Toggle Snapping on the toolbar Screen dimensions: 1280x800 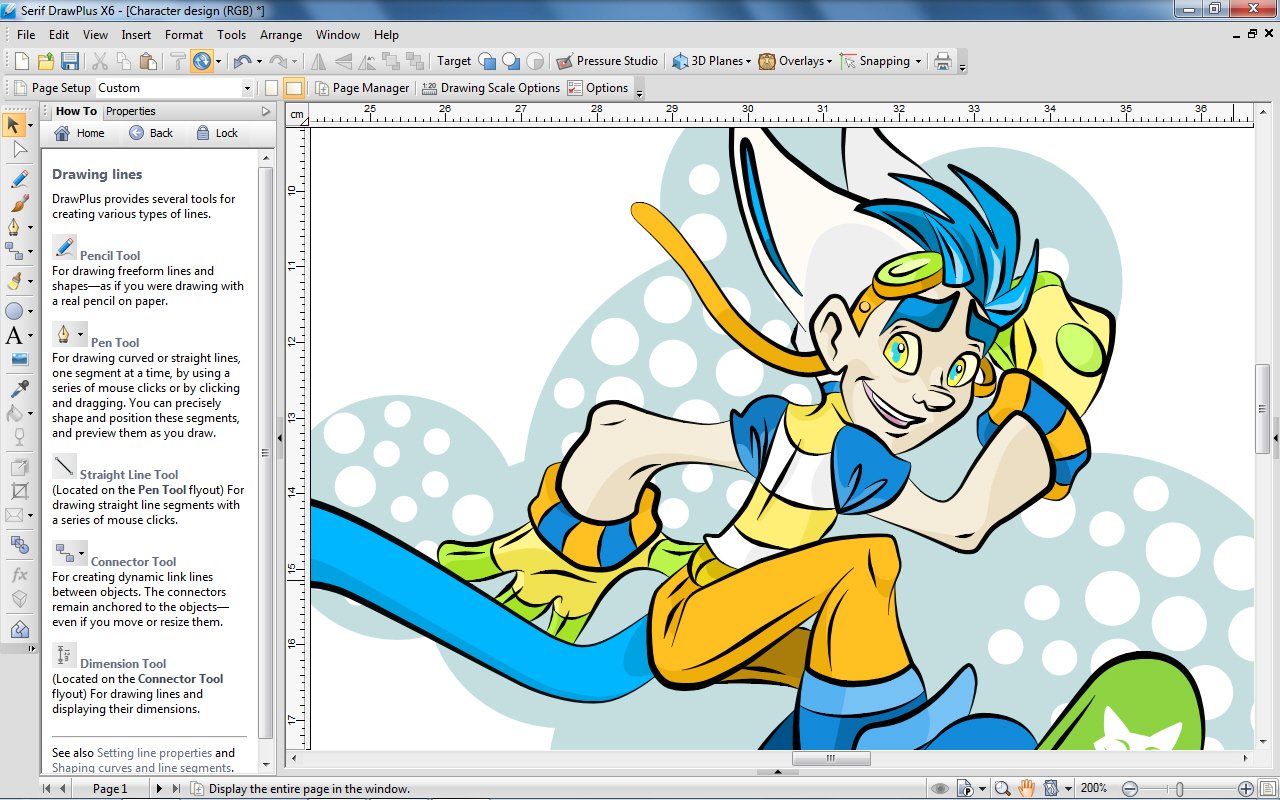pyautogui.click(x=880, y=61)
